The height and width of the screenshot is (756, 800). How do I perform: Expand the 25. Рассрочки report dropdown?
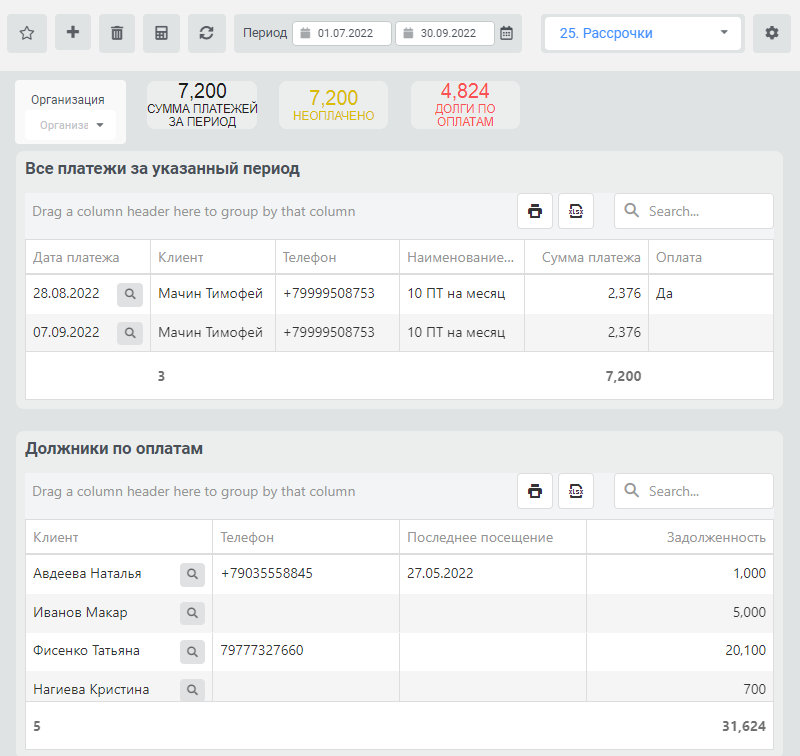643,33
